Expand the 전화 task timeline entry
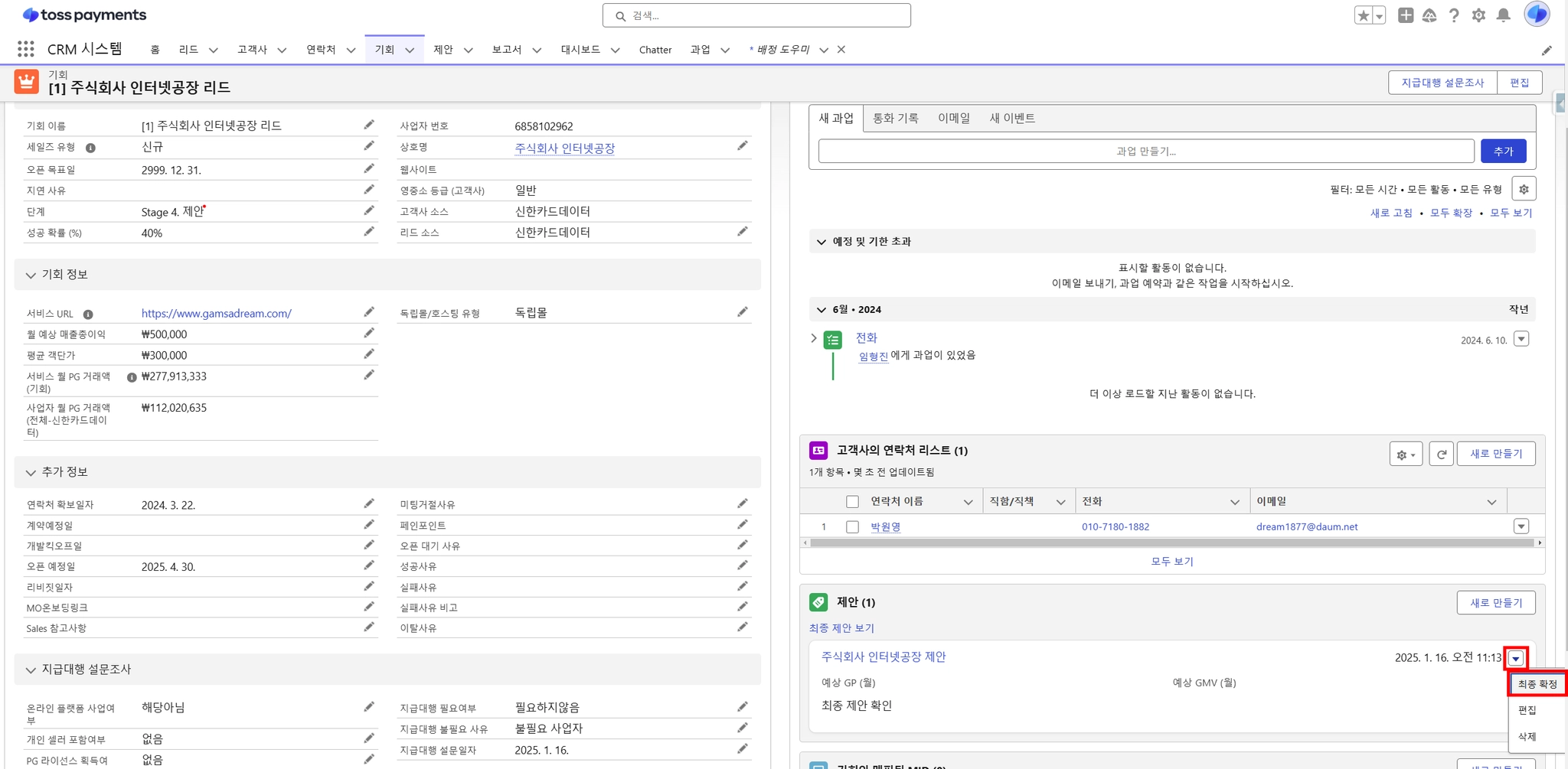 pyautogui.click(x=814, y=338)
